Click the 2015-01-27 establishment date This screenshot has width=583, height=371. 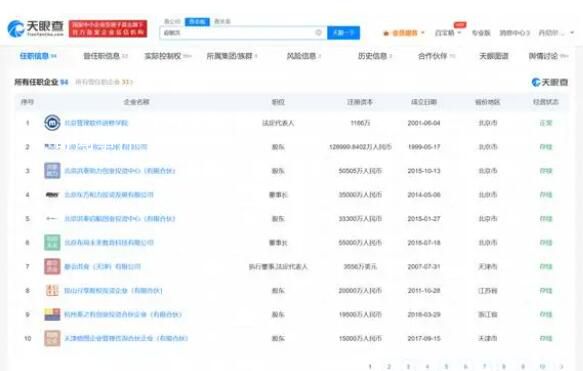pyautogui.click(x=424, y=219)
